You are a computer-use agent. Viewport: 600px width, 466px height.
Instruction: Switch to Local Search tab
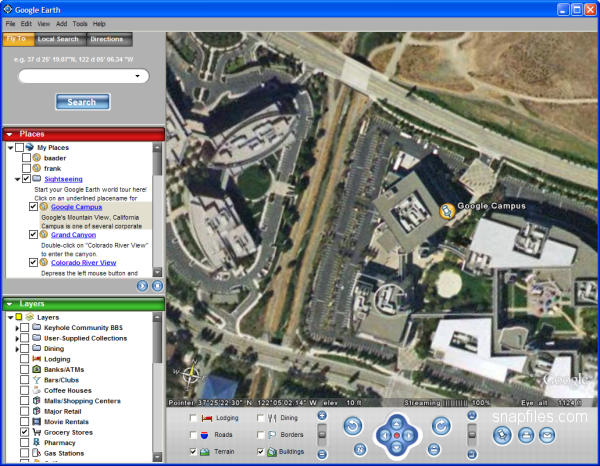click(x=58, y=39)
